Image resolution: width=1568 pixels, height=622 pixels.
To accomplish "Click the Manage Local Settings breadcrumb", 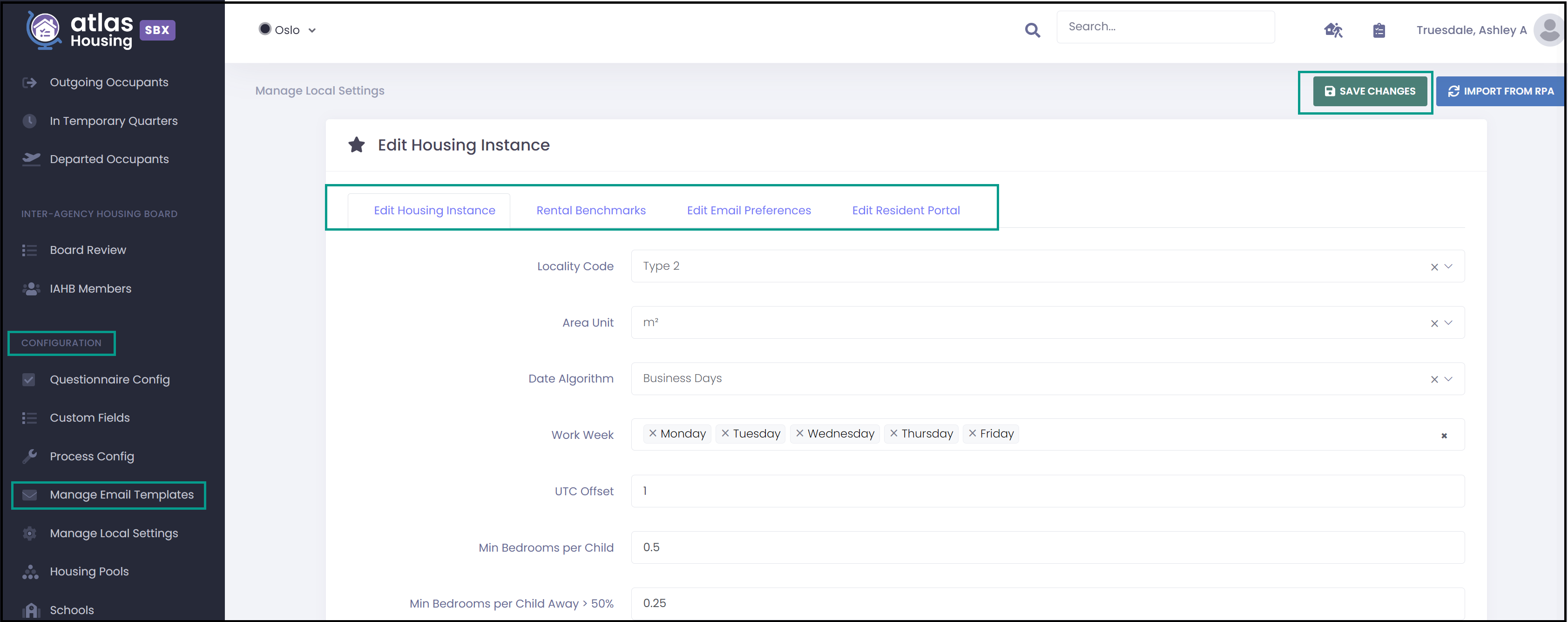I will (319, 91).
